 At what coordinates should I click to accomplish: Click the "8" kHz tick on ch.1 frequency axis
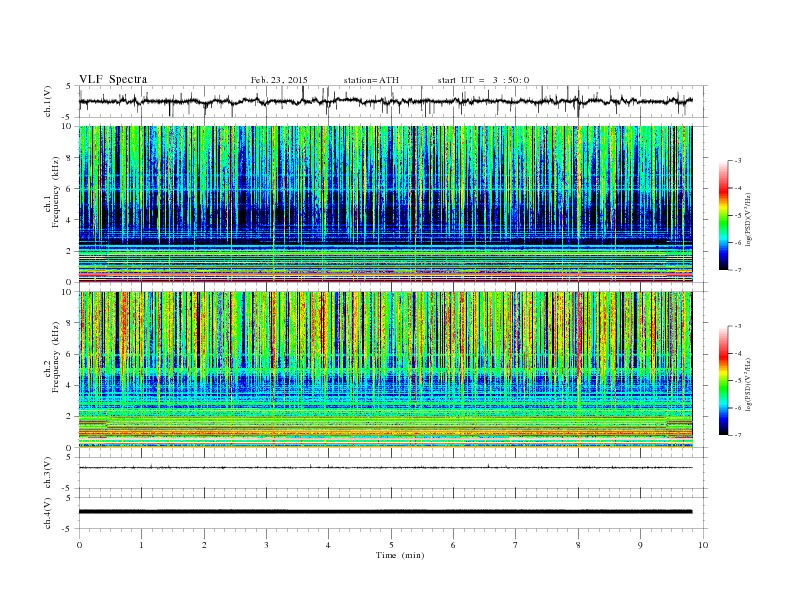69,158
